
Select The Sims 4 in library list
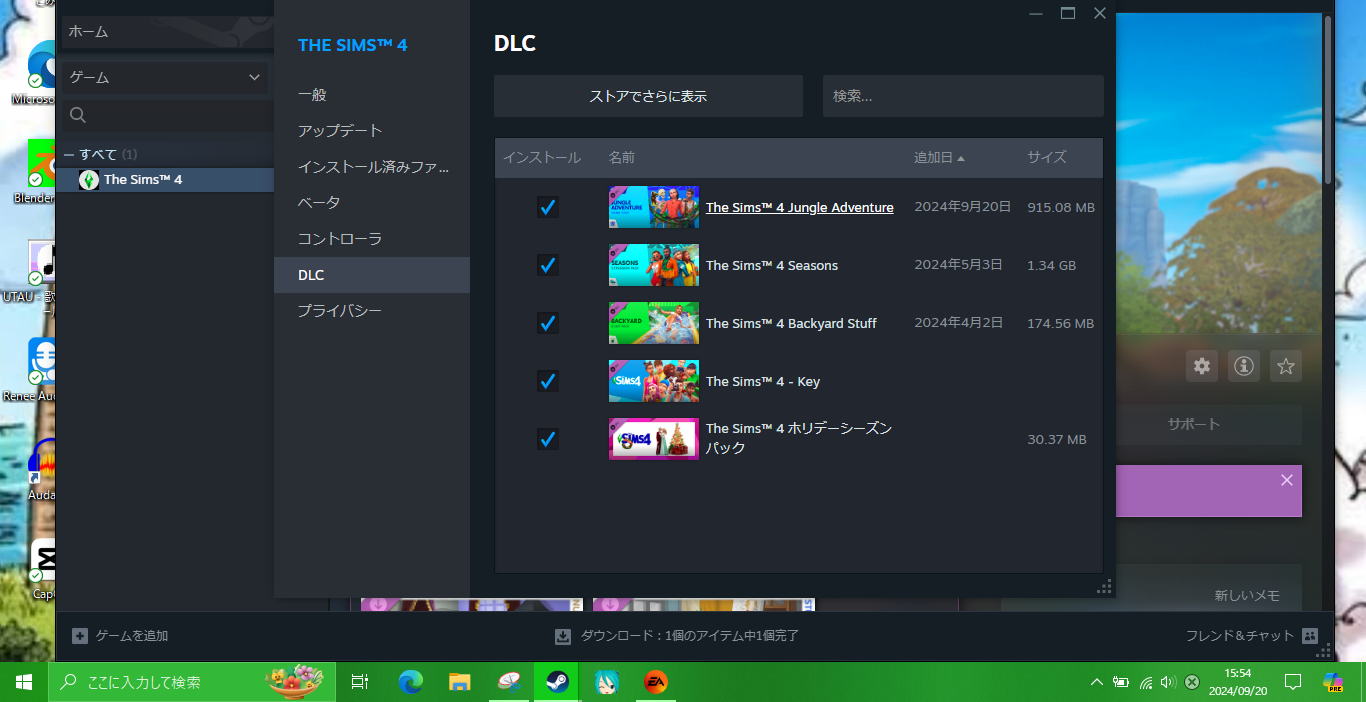pyautogui.click(x=165, y=180)
